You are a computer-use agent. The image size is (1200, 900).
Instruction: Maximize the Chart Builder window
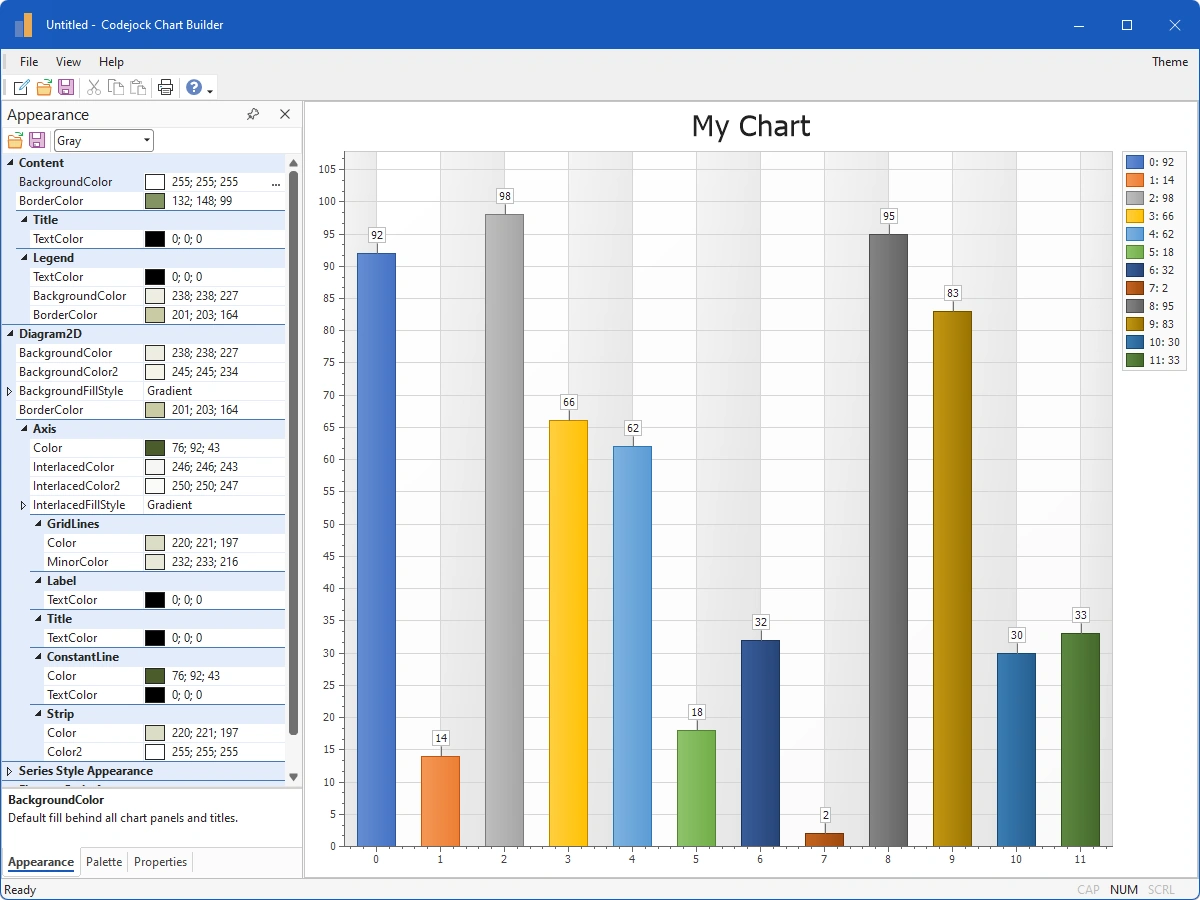tap(1127, 25)
